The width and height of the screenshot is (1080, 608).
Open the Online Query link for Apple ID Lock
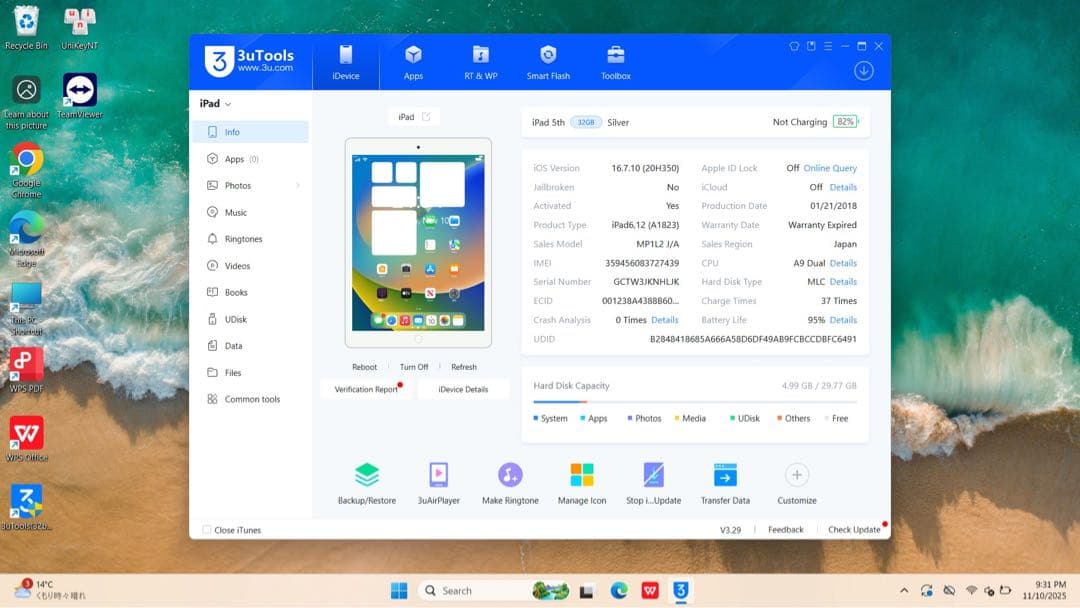click(x=830, y=168)
